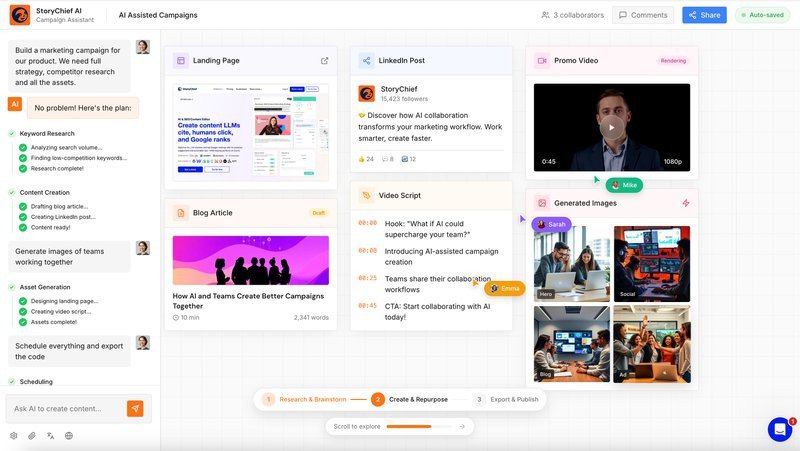
Task: Toggle the Keyword Research section checkmark
Action: 12,134
